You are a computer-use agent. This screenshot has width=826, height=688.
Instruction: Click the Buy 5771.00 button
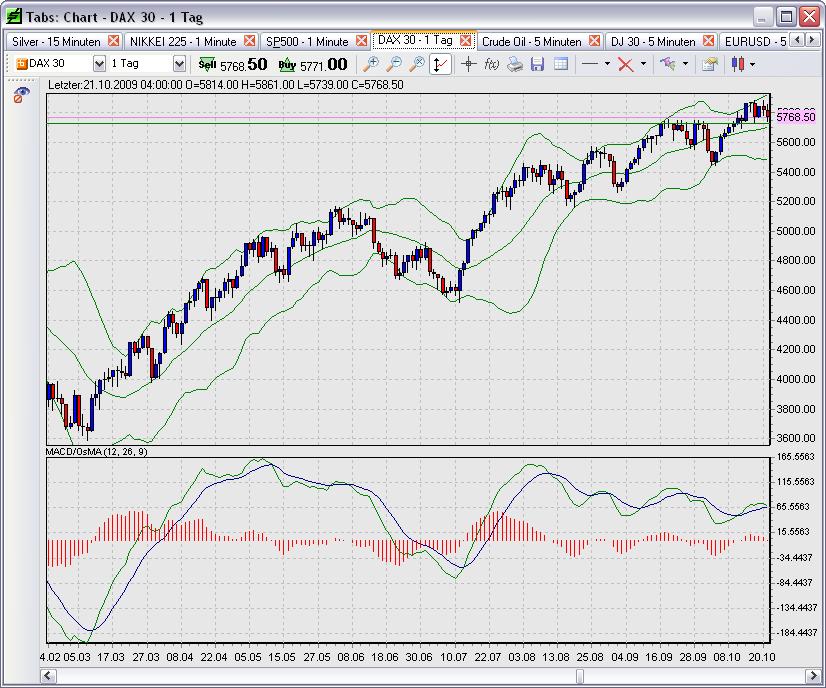pos(313,64)
